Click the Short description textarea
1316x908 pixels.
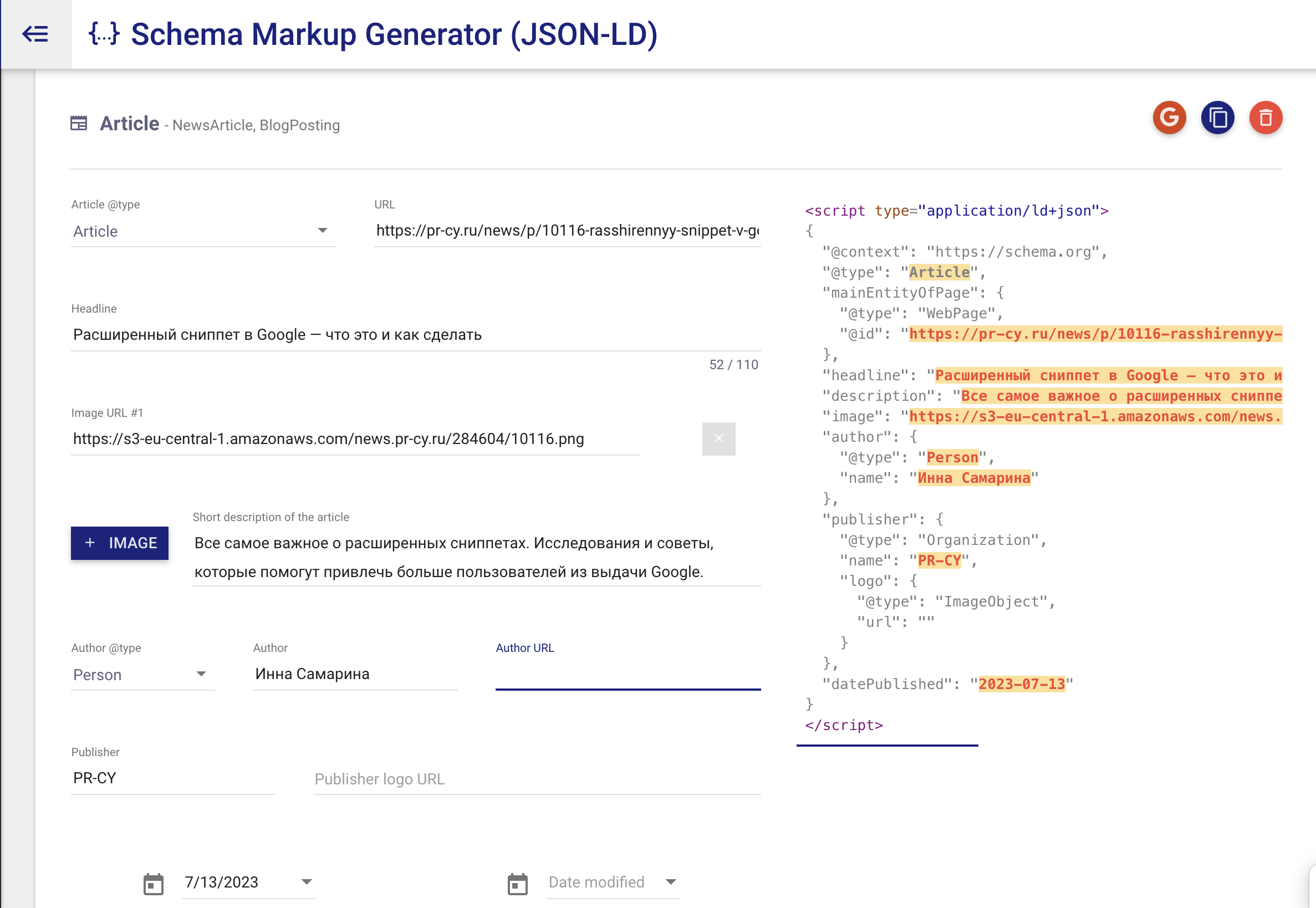(476, 557)
